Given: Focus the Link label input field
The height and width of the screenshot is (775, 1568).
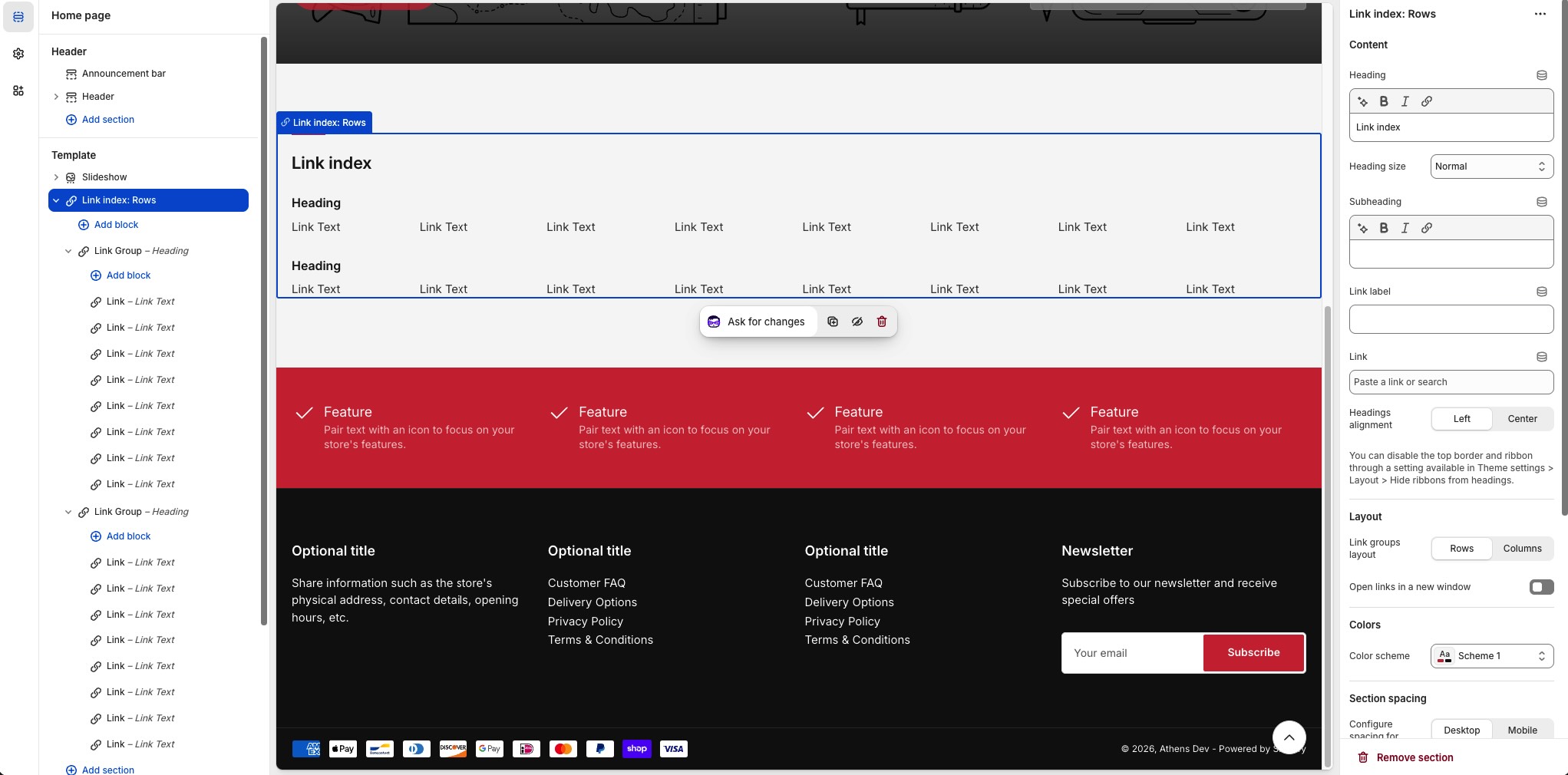Looking at the screenshot, I should (x=1451, y=319).
